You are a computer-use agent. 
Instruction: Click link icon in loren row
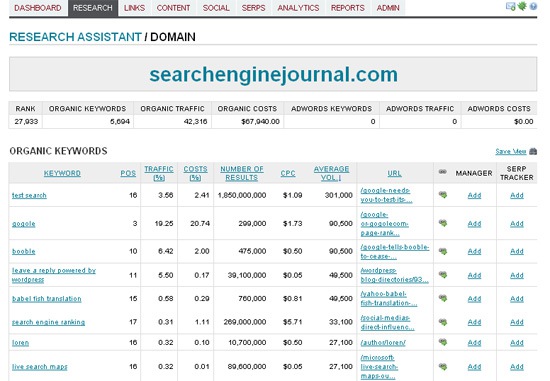click(x=443, y=342)
